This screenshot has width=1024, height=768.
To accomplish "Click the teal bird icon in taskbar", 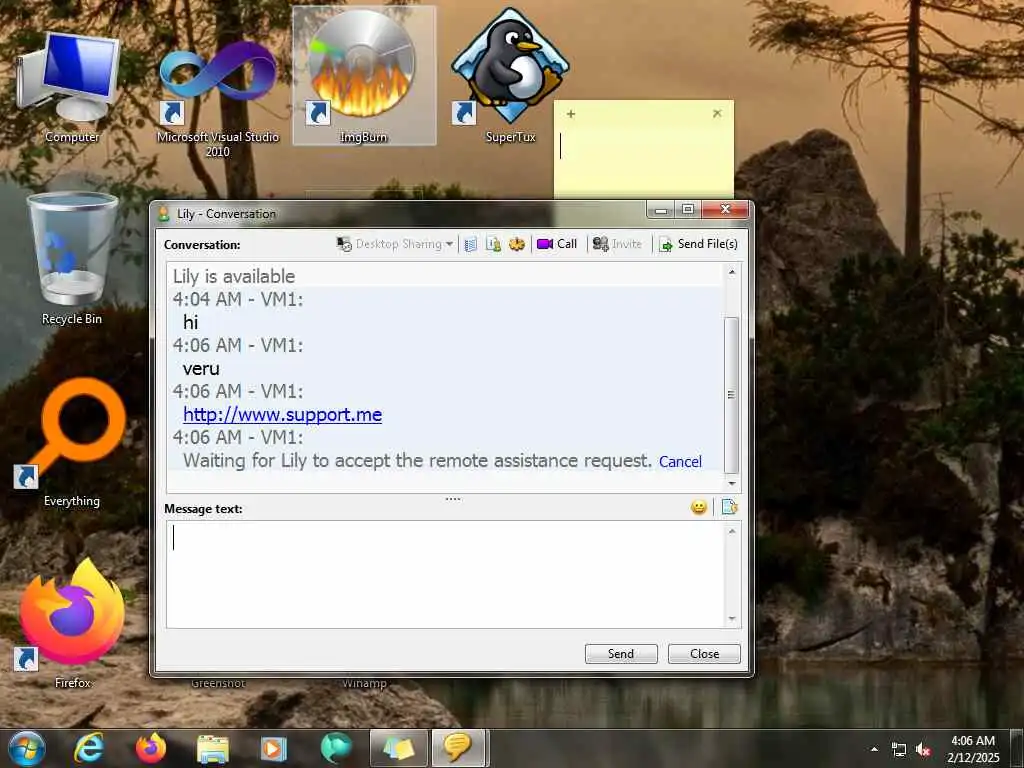I will (336, 748).
